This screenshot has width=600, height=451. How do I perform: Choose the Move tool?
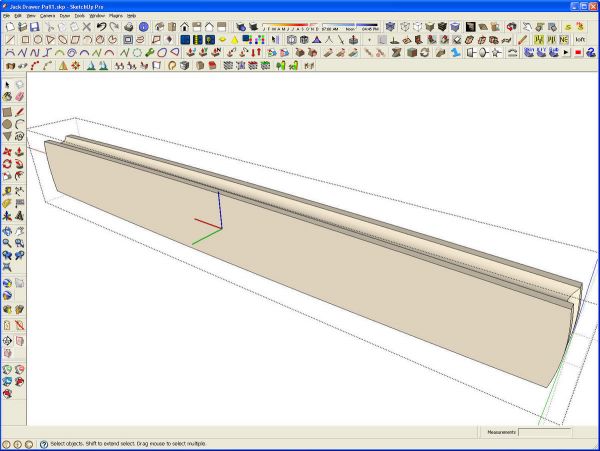coord(7,152)
